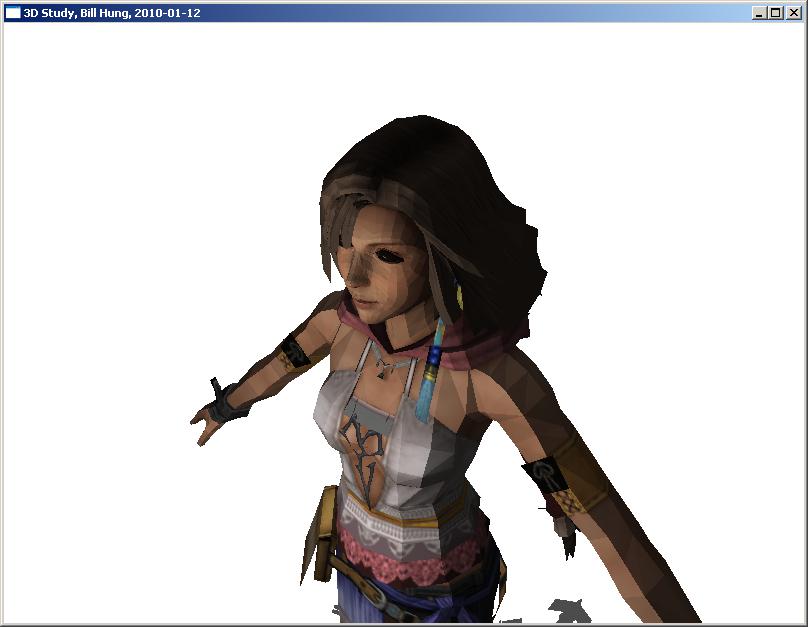The height and width of the screenshot is (627, 808).
Task: Close the 3D Study window
Action: (x=794, y=13)
